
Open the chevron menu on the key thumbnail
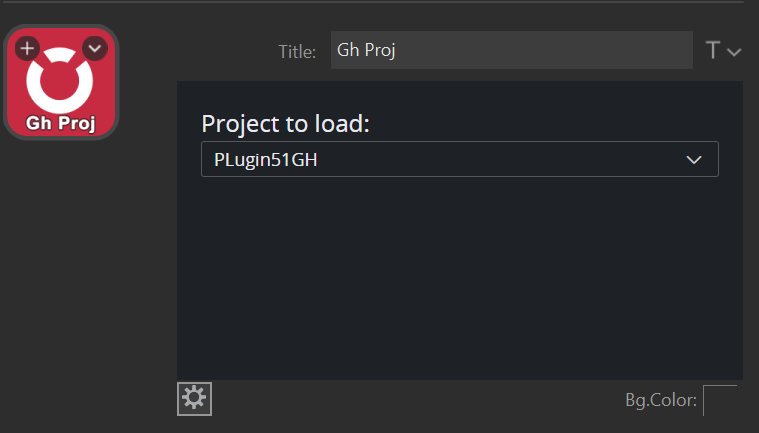pyautogui.click(x=94, y=47)
